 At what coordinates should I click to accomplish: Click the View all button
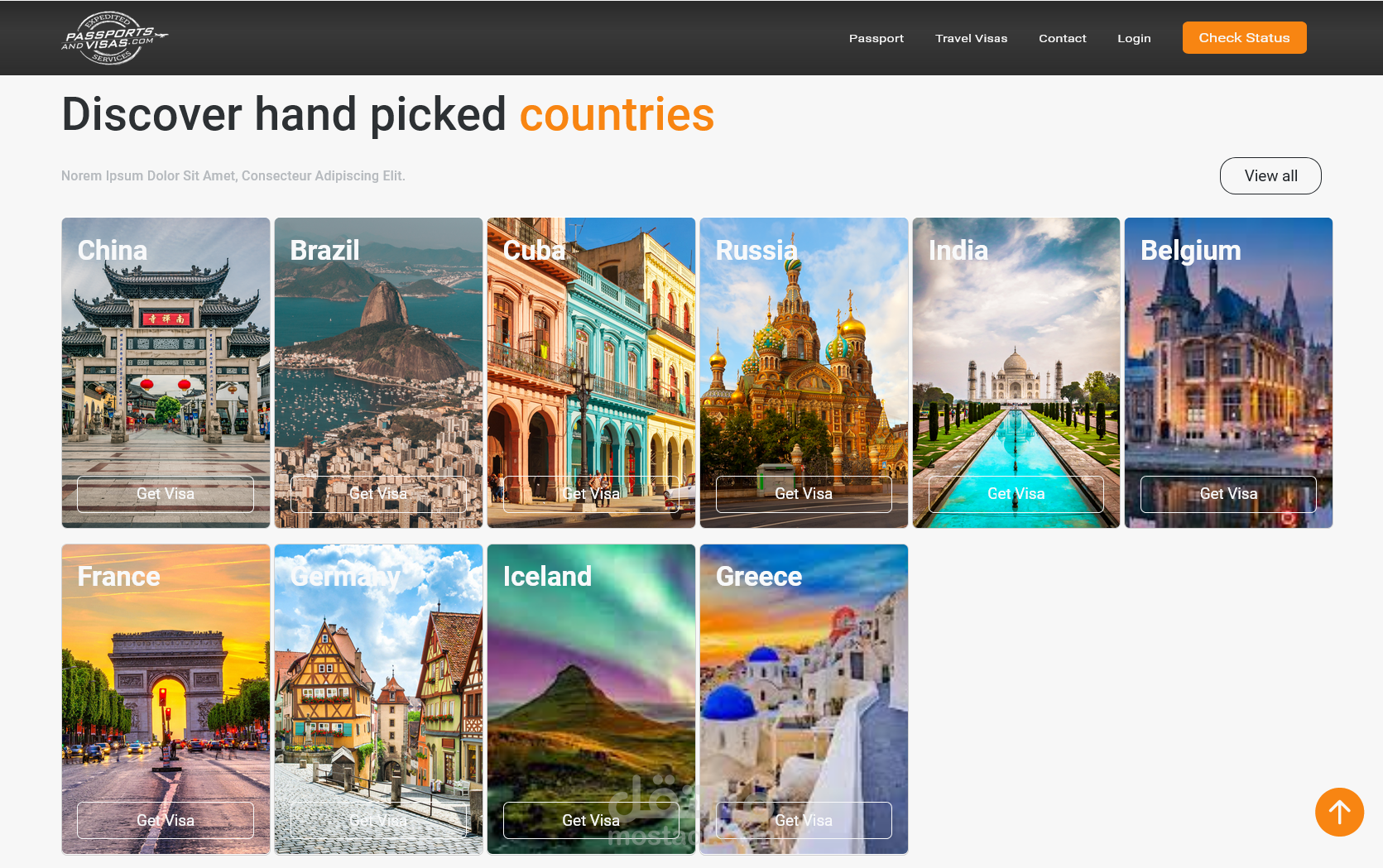1270,175
